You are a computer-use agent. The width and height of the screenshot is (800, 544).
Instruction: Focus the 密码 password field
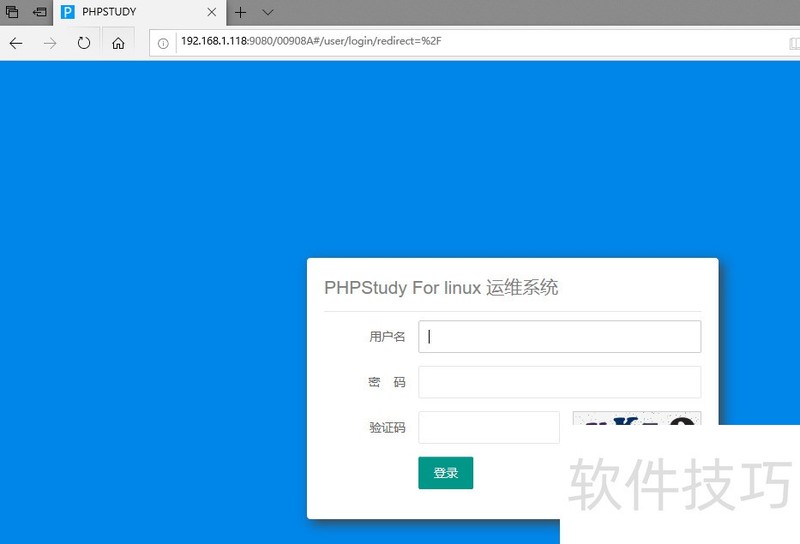[x=560, y=382]
